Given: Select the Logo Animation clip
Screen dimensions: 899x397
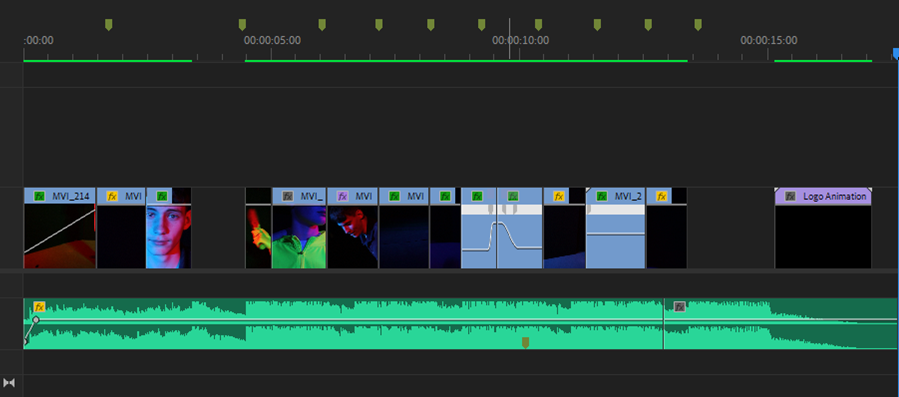Looking at the screenshot, I should click(823, 228).
